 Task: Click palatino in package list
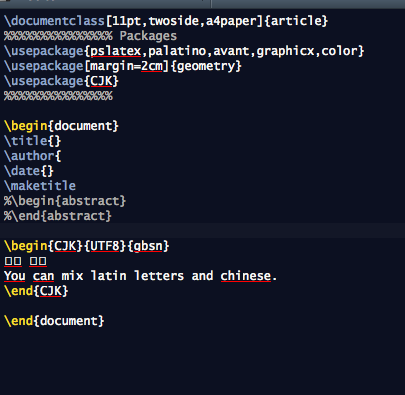[177, 51]
